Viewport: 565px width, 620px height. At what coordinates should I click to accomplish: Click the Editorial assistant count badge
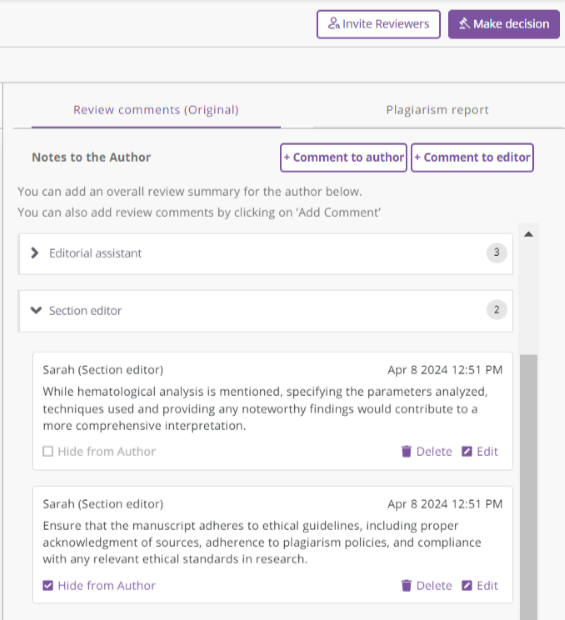tap(497, 252)
